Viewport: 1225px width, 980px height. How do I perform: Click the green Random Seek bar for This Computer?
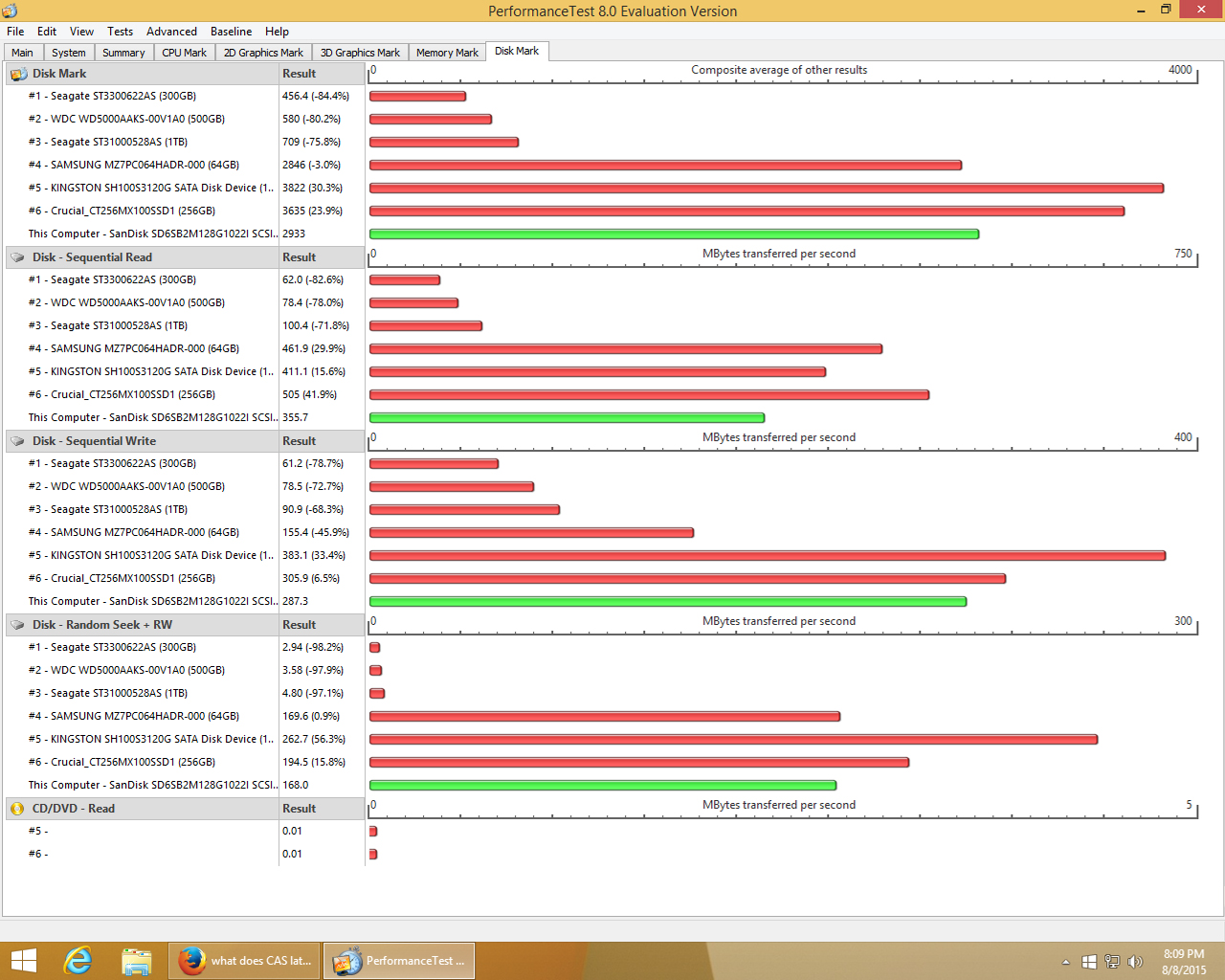603,786
